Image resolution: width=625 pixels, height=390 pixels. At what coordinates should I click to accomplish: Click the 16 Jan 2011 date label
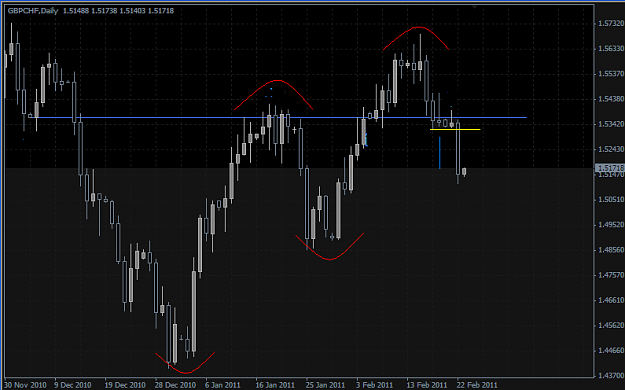click(275, 385)
